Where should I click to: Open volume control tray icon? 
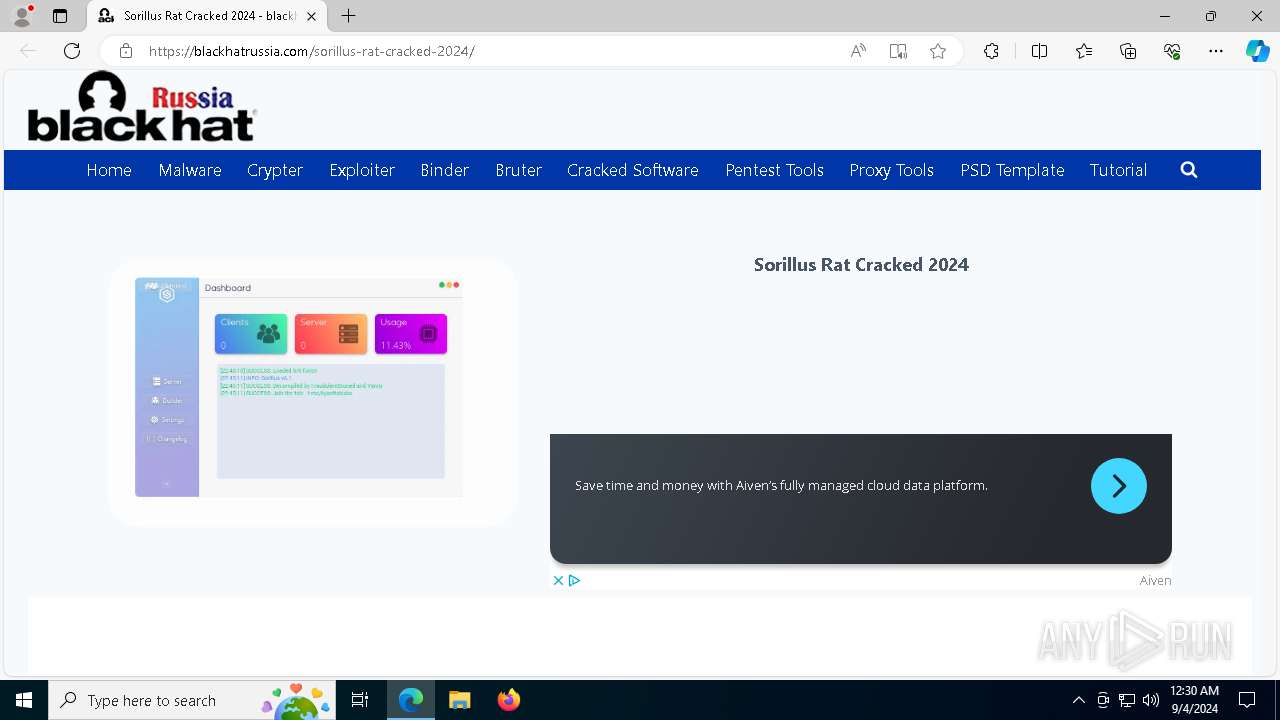tap(1151, 700)
